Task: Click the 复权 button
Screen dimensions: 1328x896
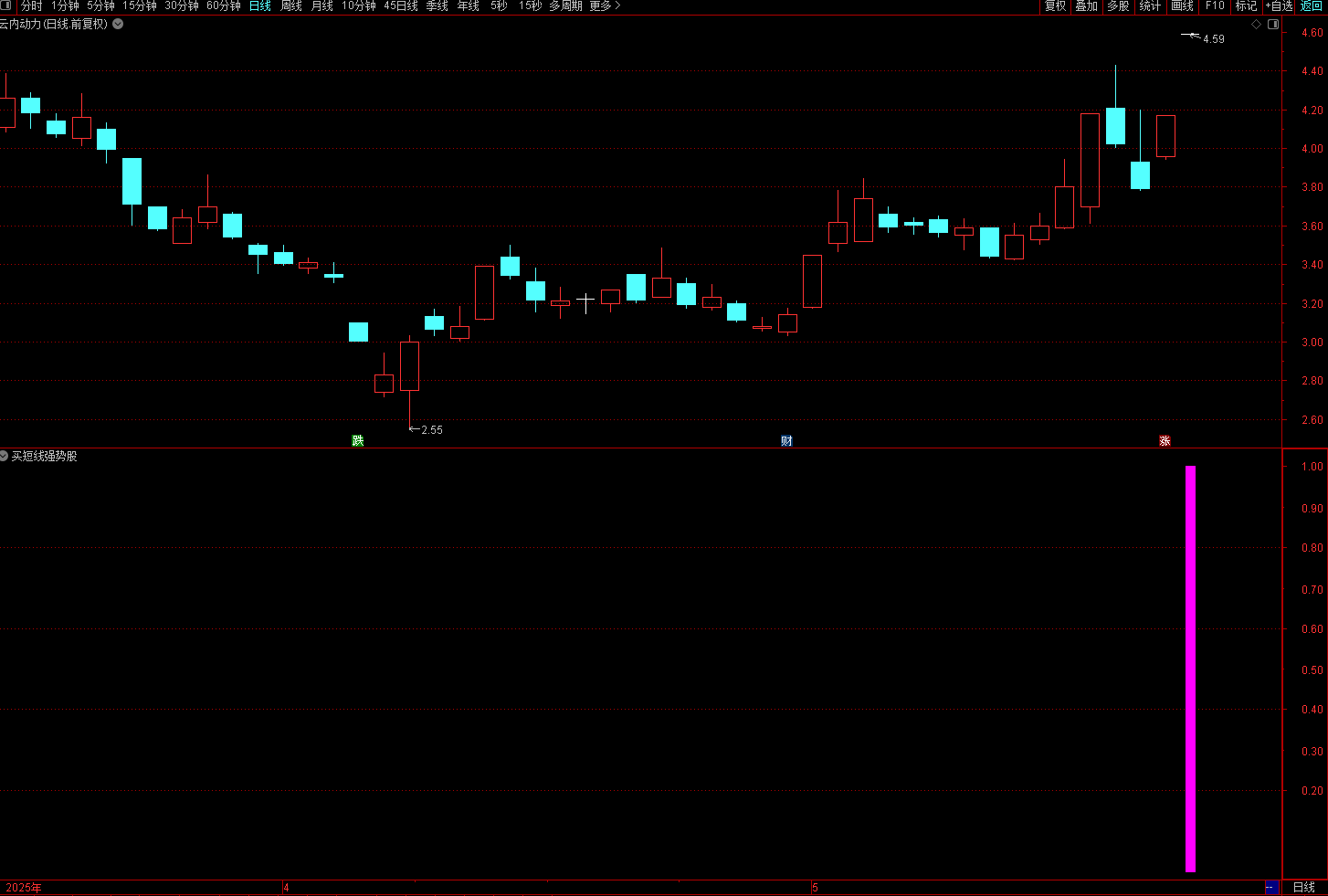Action: (1056, 5)
